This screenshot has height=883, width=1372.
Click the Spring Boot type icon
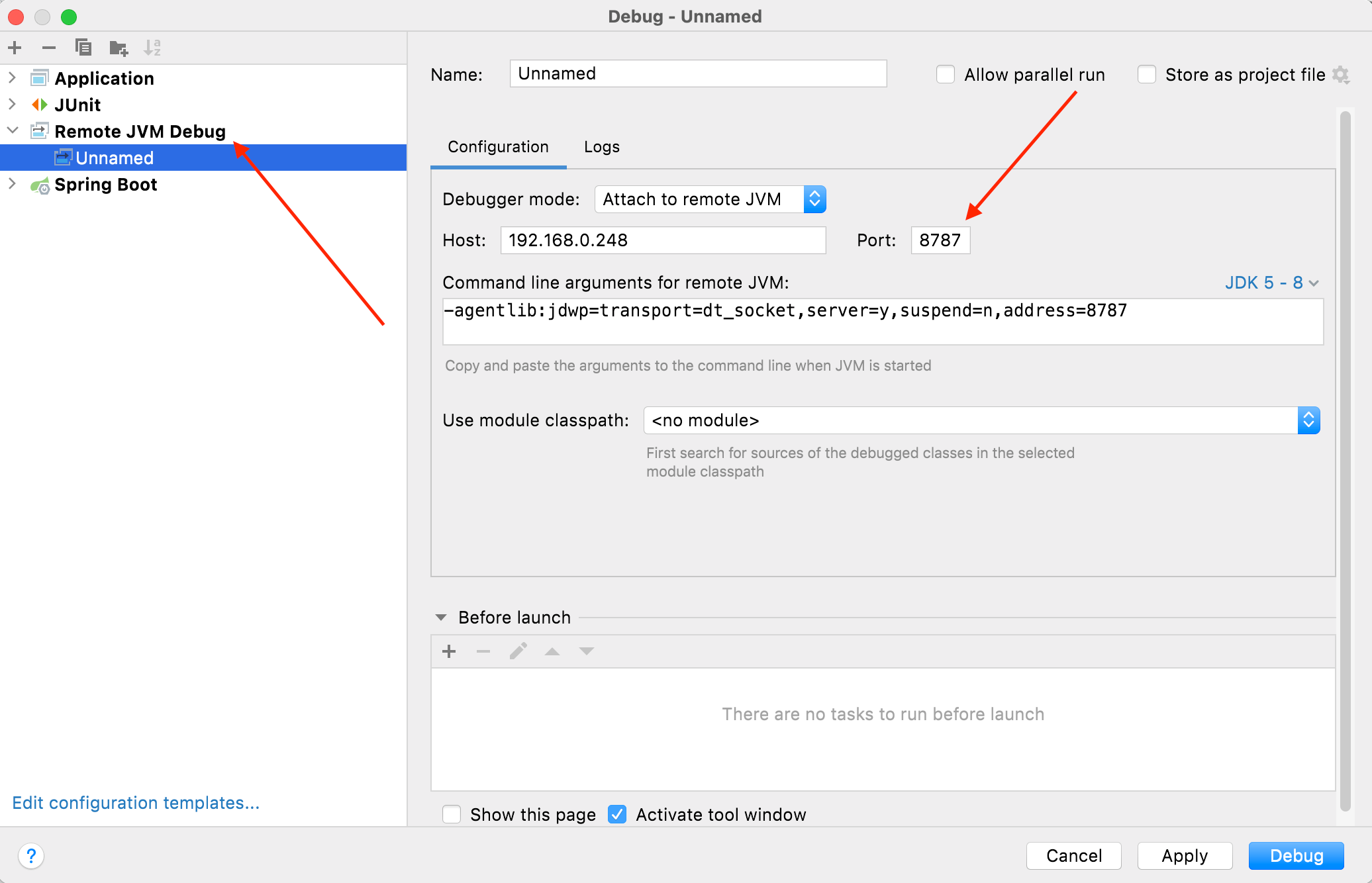(x=40, y=185)
